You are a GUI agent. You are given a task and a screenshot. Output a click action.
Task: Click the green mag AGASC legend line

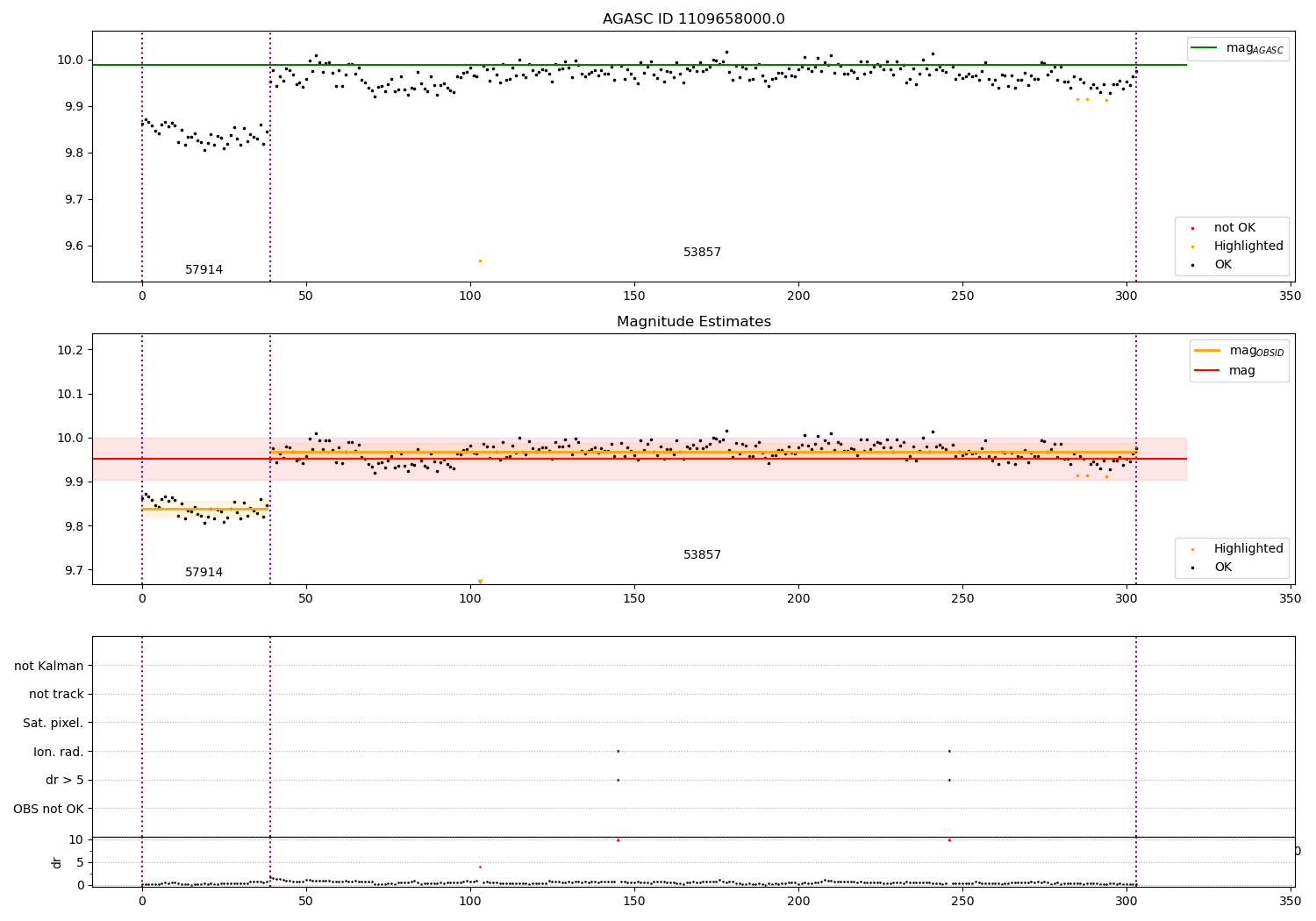coord(1205,48)
